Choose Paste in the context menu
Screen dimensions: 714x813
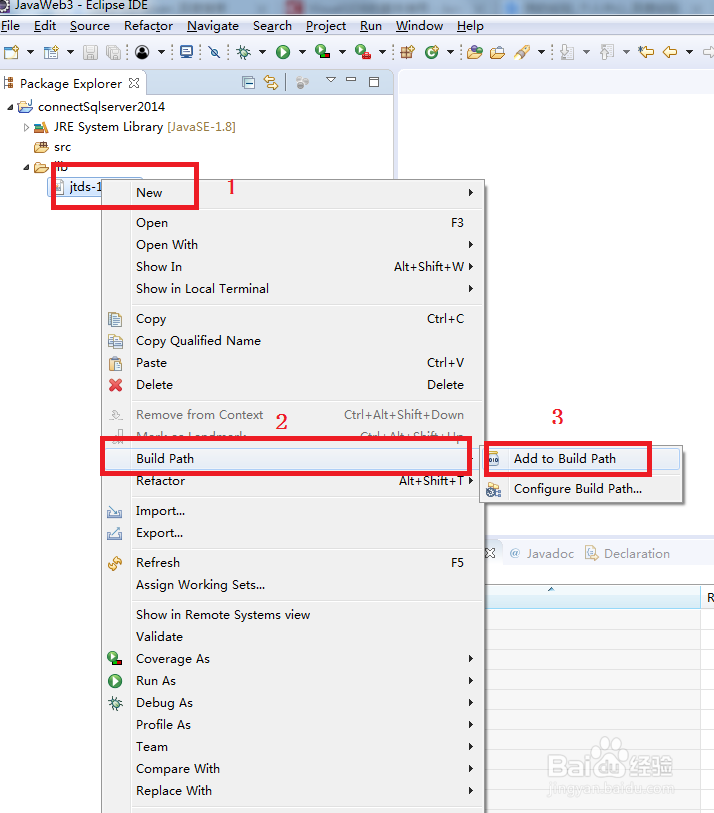tap(293, 363)
